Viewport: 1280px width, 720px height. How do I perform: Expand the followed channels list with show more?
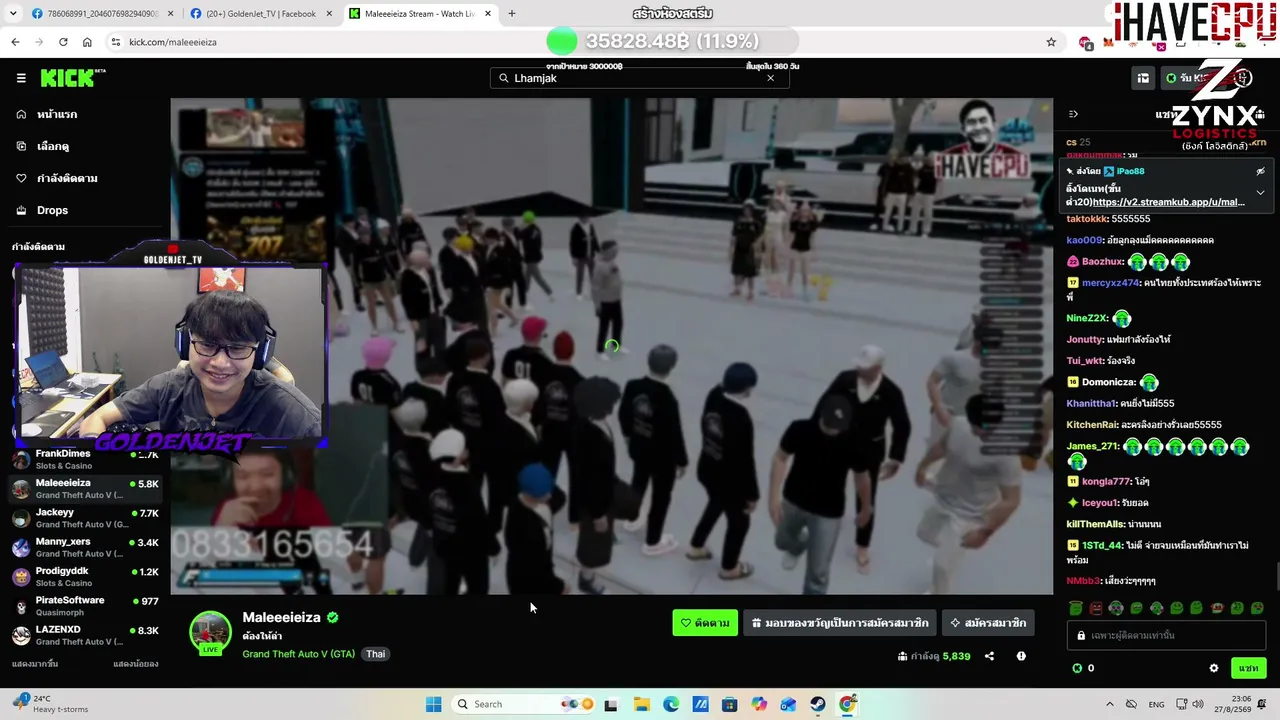[35, 664]
